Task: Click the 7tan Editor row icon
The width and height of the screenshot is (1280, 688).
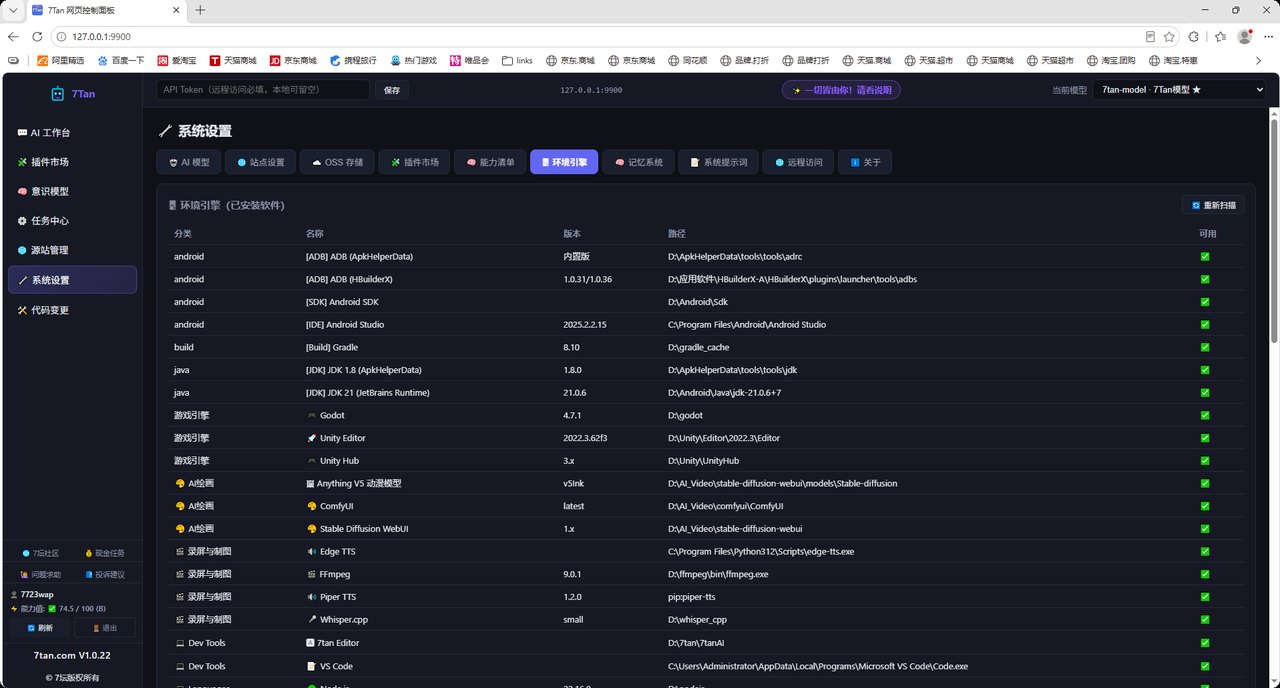Action: point(311,643)
